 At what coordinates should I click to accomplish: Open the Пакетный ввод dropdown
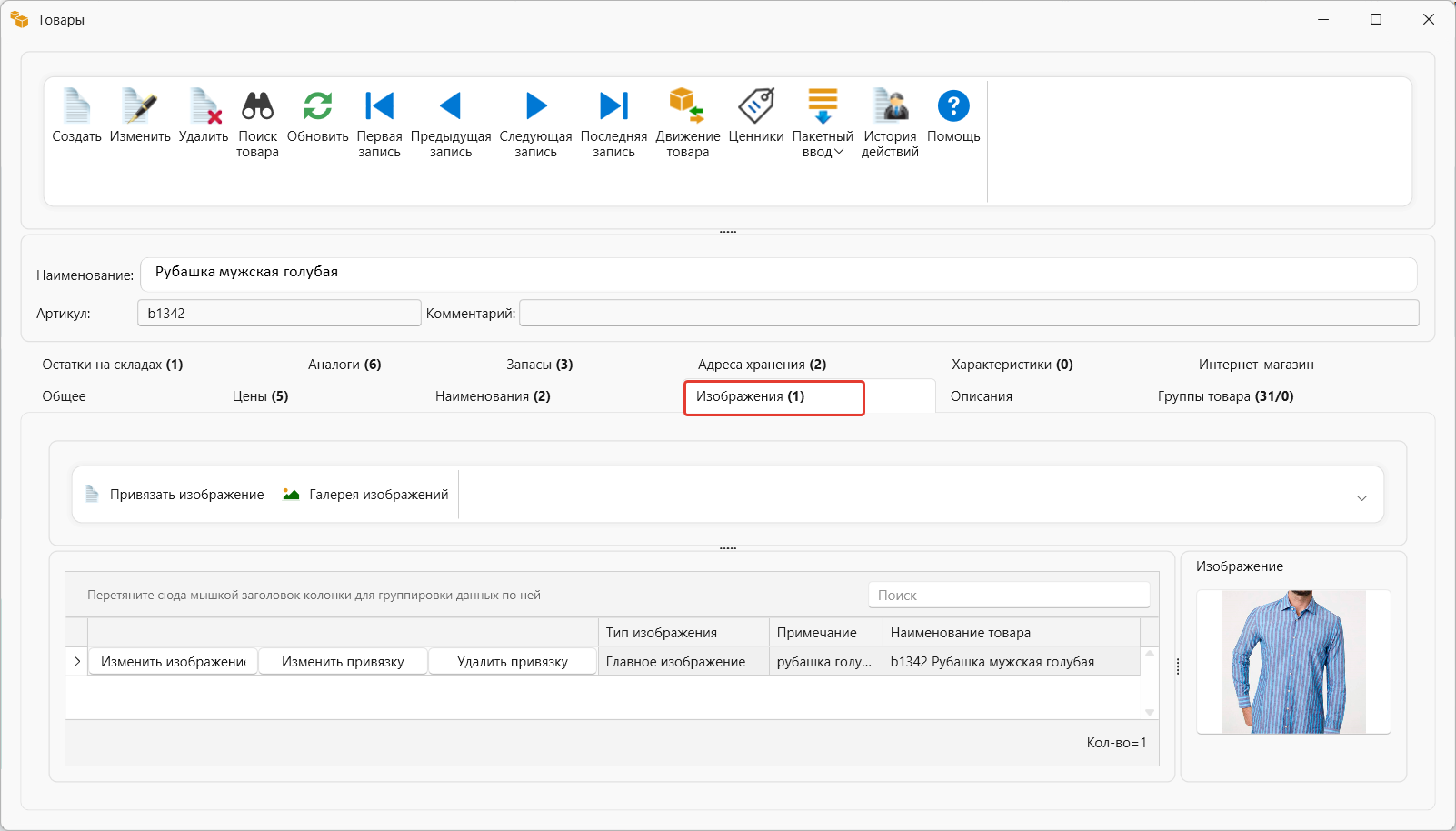(x=823, y=123)
